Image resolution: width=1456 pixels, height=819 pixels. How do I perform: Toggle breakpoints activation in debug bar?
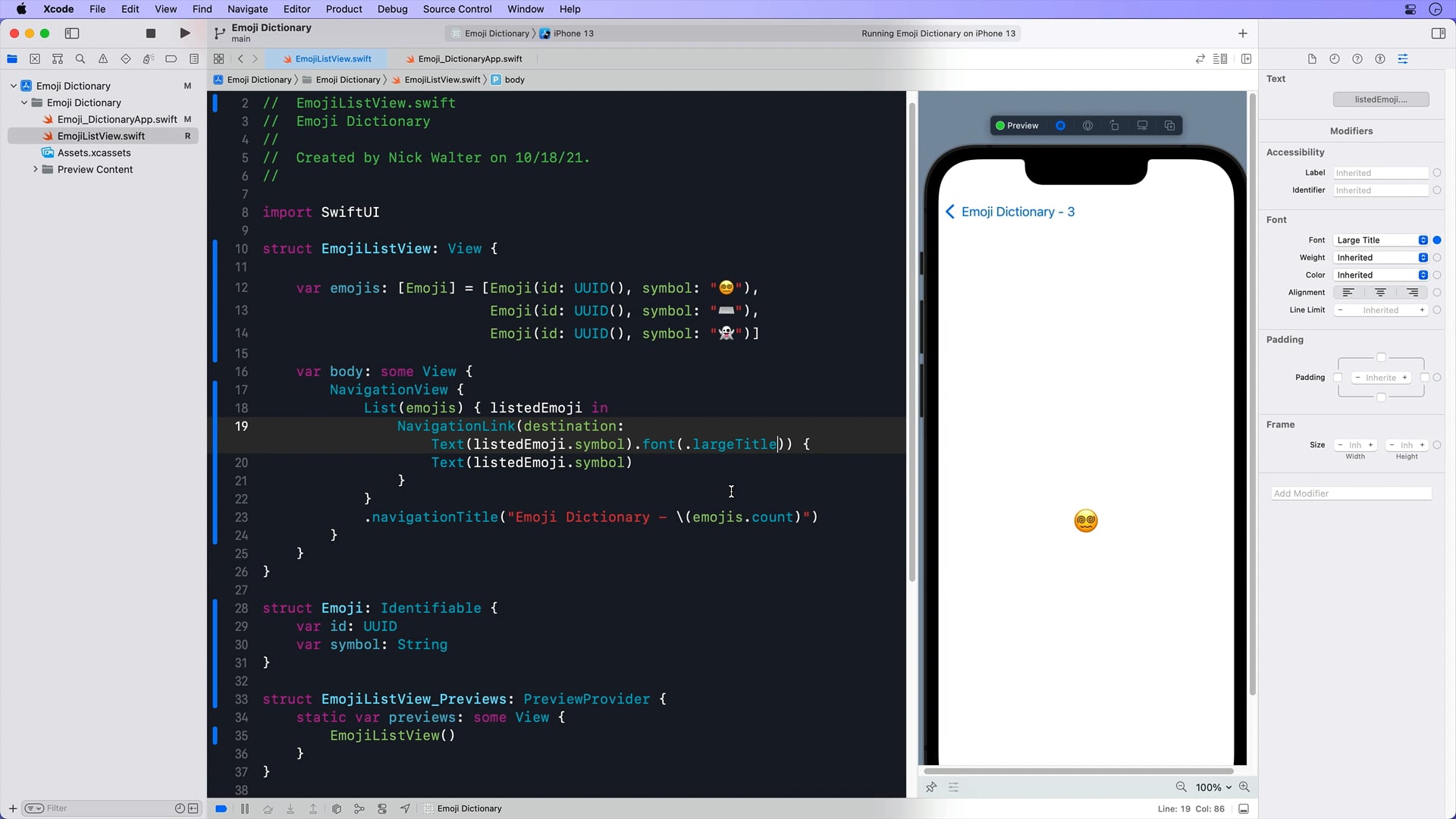pyautogui.click(x=221, y=808)
